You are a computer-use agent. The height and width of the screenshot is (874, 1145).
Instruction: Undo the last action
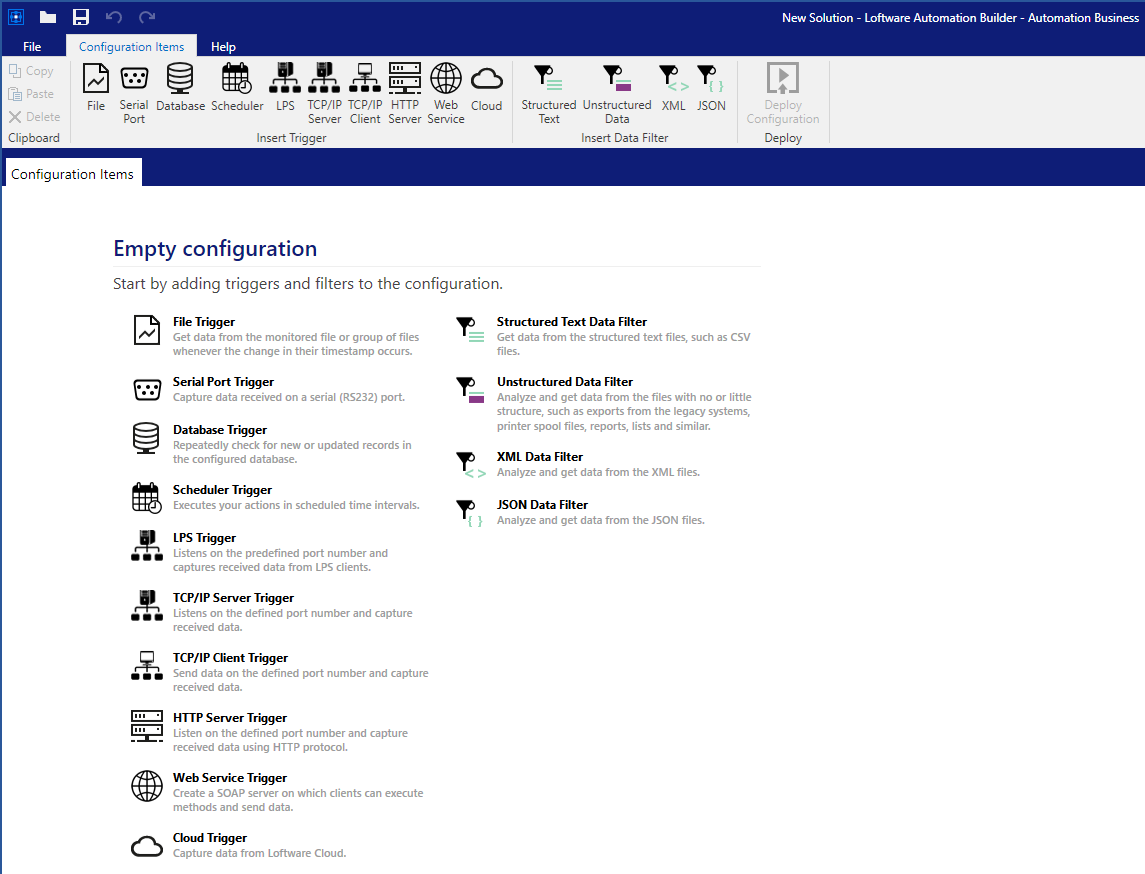pos(113,17)
